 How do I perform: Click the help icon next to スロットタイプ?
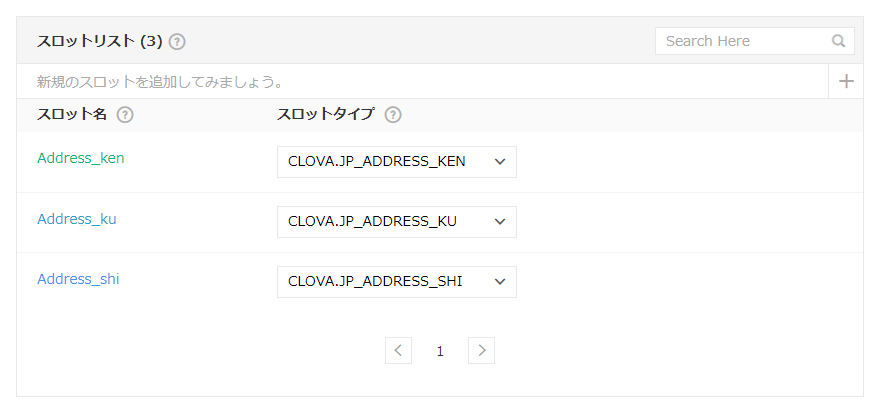click(393, 115)
